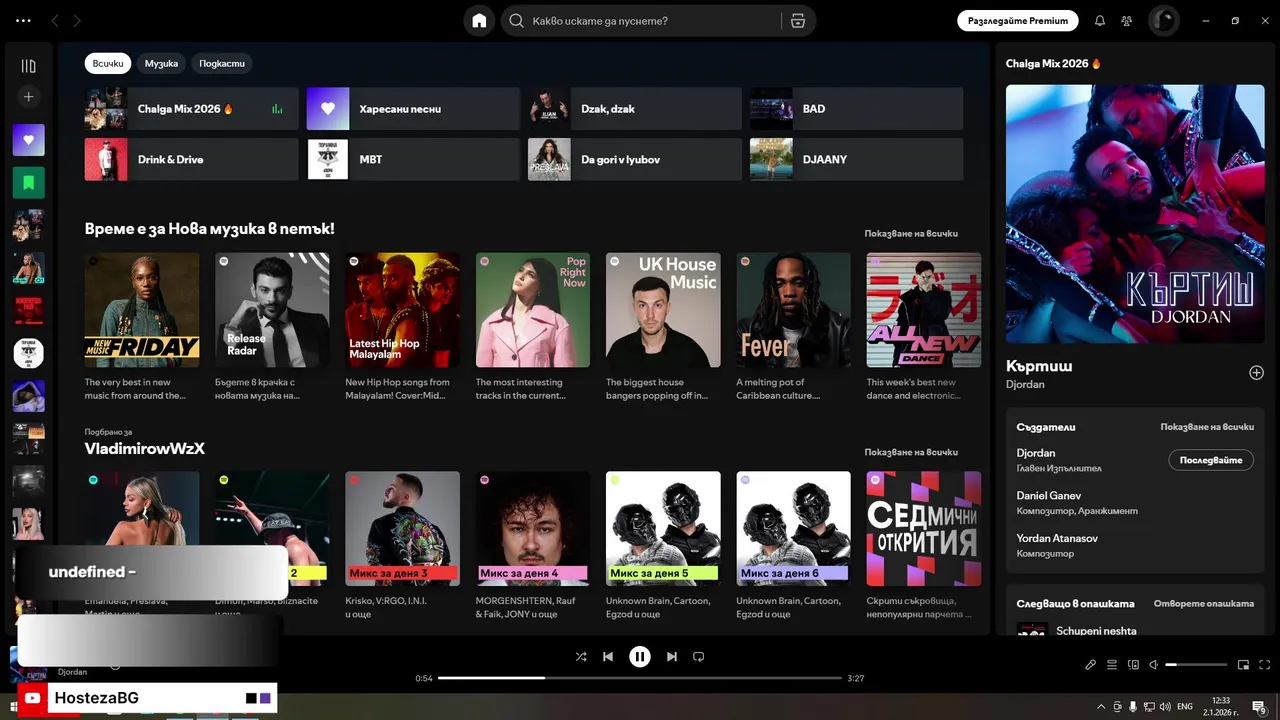Click the Разгледайте Premium button
This screenshot has height=720, width=1280.
(x=1018, y=20)
